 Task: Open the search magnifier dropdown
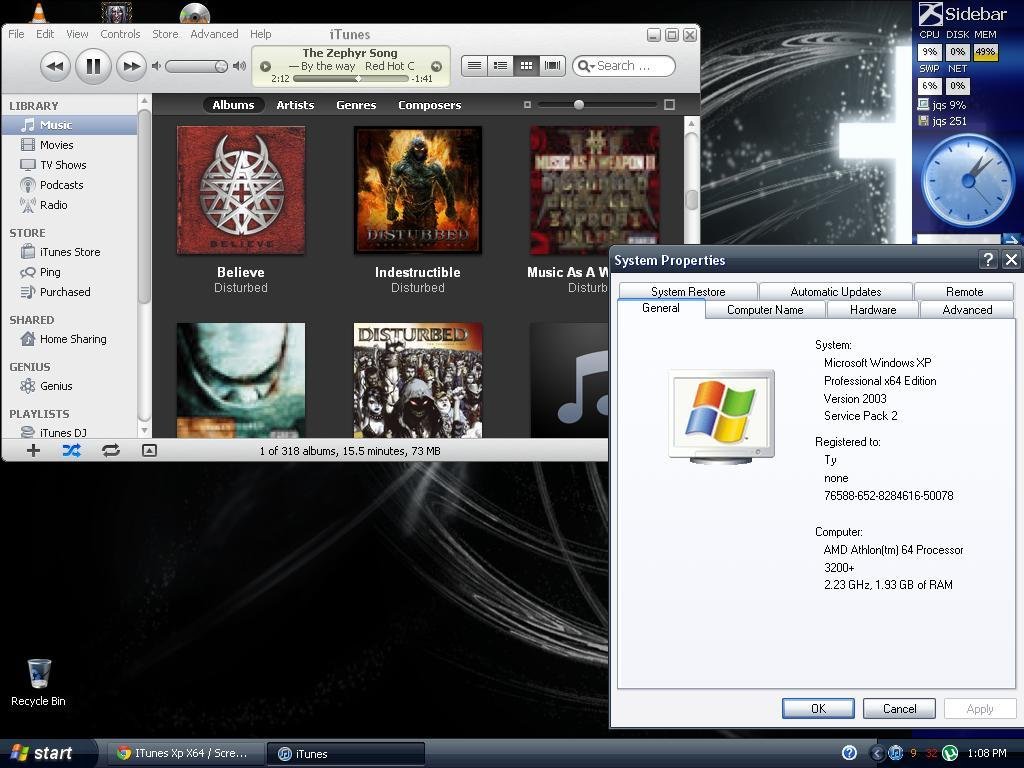[586, 66]
